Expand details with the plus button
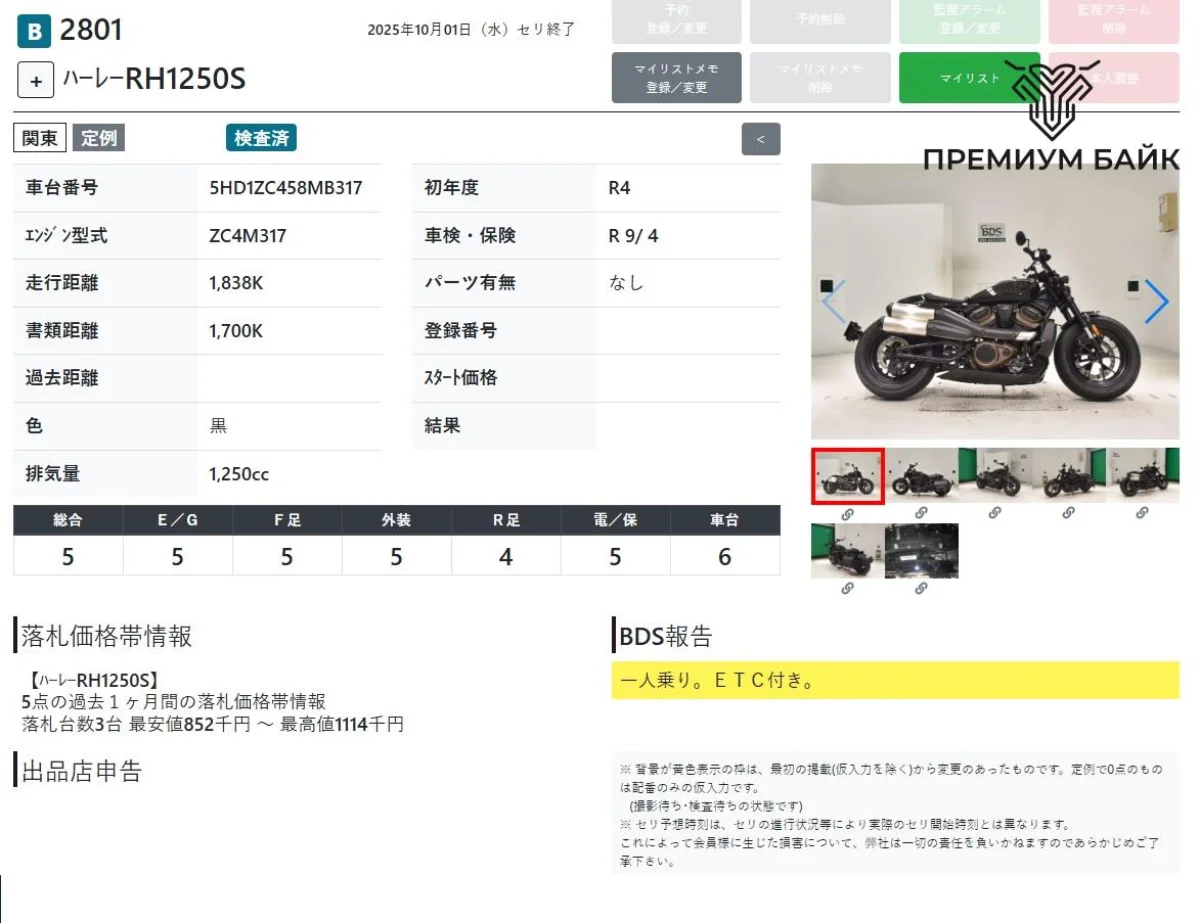1200x923 pixels. [x=35, y=80]
